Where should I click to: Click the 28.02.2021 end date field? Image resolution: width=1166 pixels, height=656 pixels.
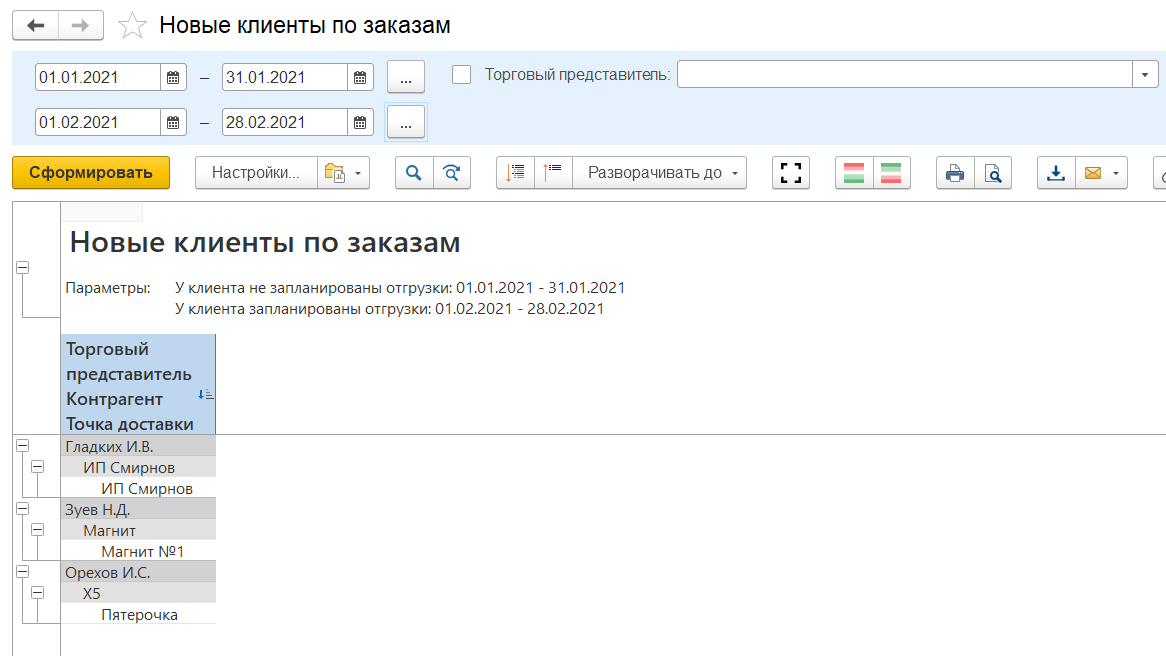[x=284, y=122]
